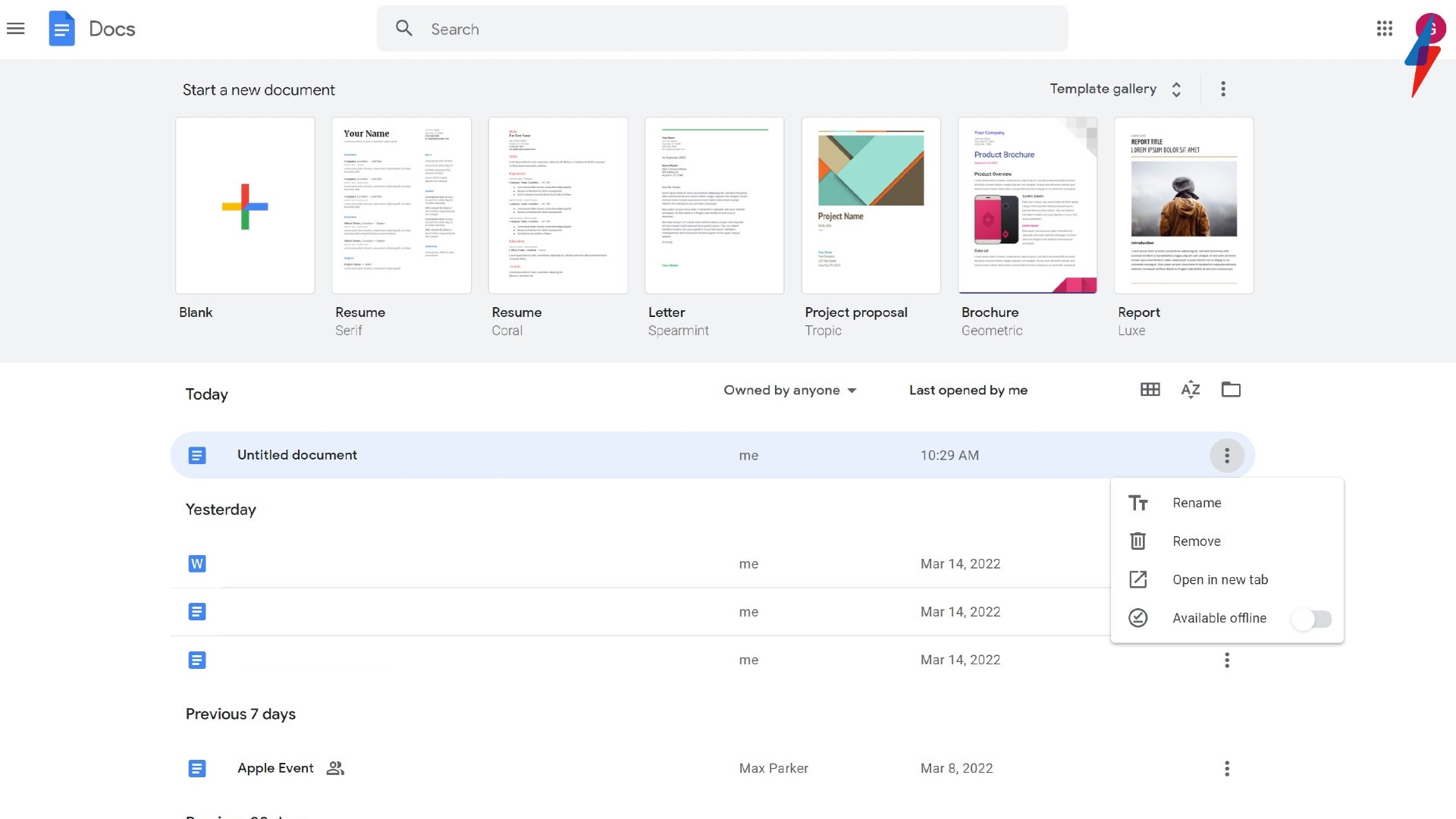Open the Report Luxe template

pyautogui.click(x=1184, y=206)
